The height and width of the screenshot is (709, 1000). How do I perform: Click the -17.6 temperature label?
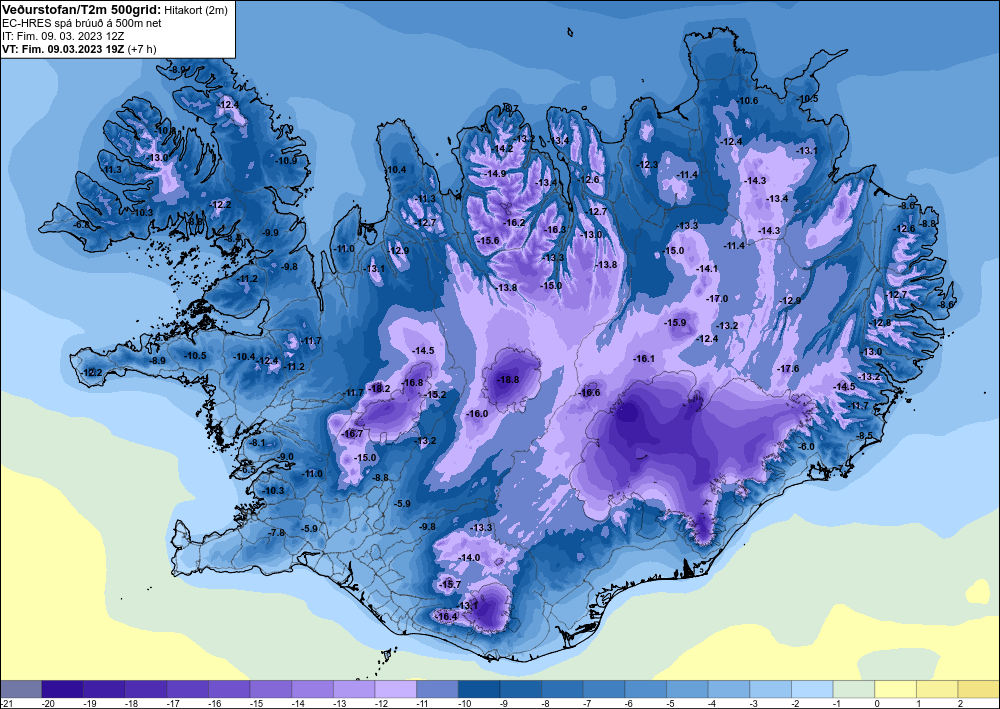[x=788, y=369]
